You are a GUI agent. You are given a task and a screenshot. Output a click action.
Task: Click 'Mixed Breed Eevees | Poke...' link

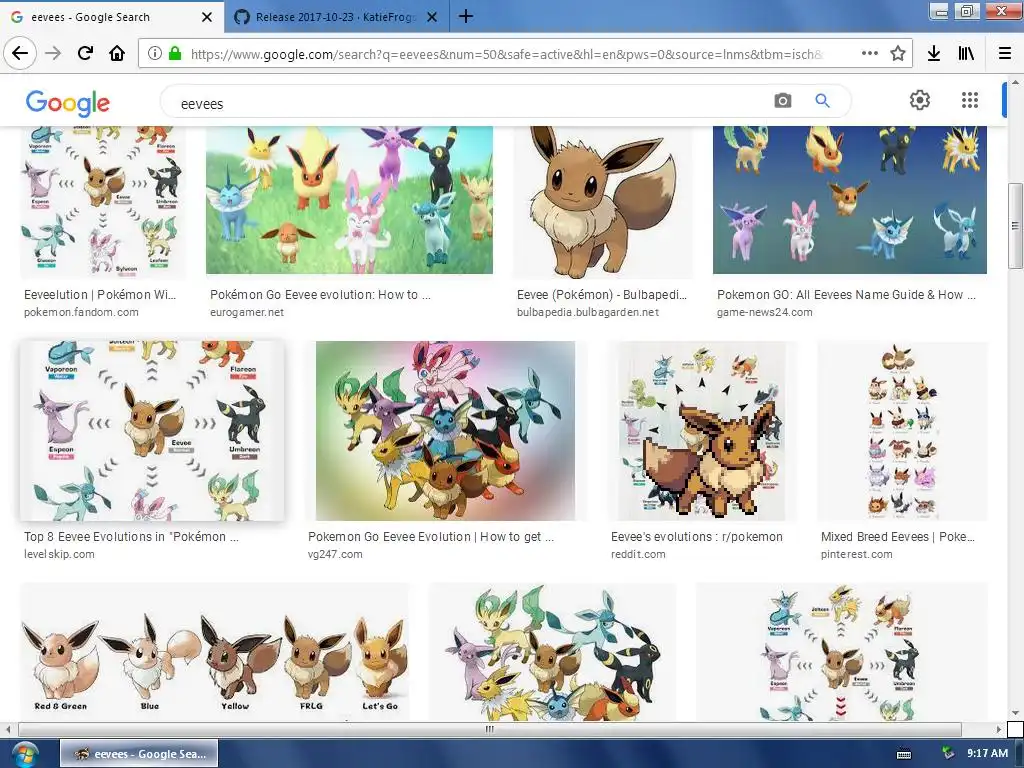[897, 537]
